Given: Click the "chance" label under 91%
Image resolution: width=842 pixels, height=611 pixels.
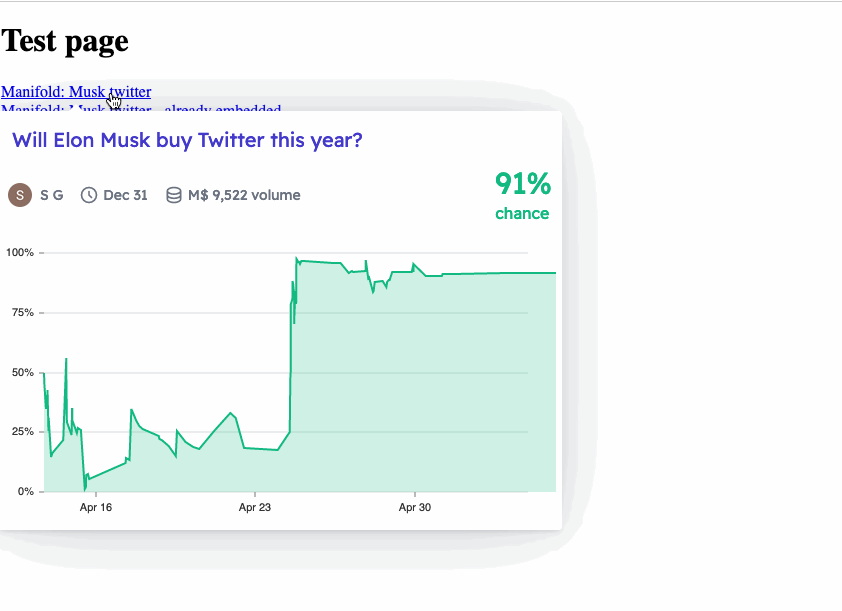Looking at the screenshot, I should [522, 213].
